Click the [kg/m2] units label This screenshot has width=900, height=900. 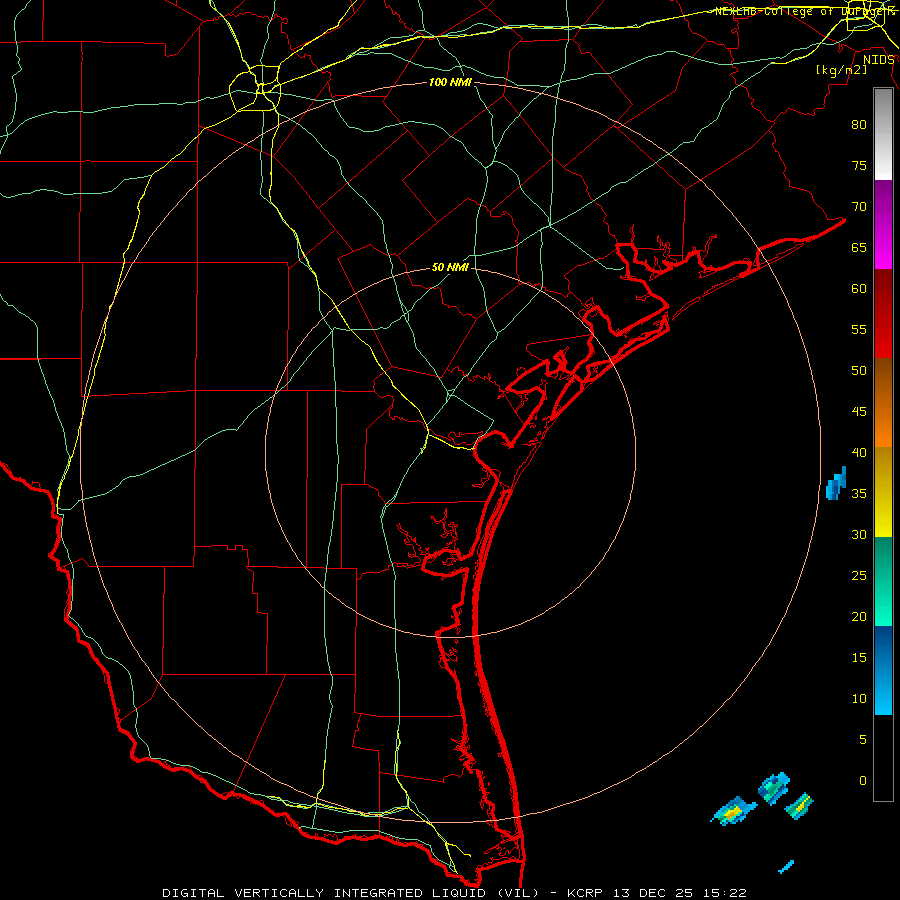(841, 70)
